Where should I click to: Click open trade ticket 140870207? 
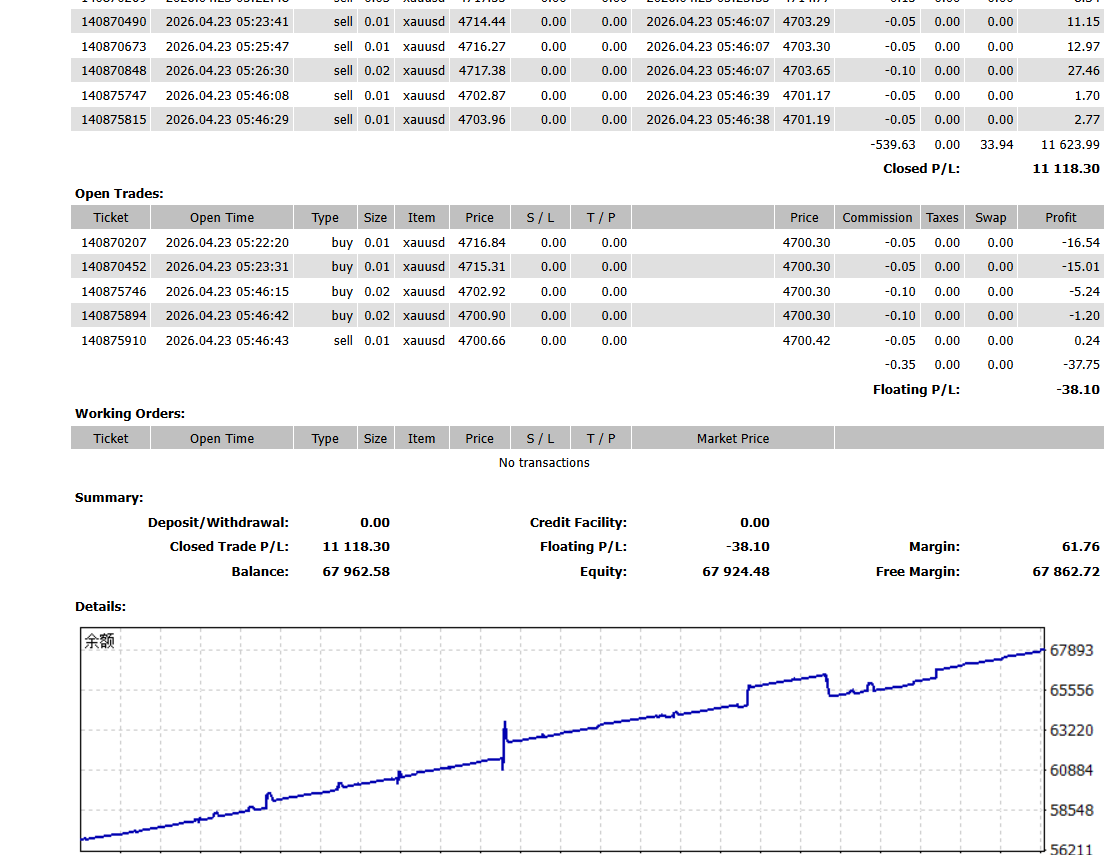coord(113,243)
